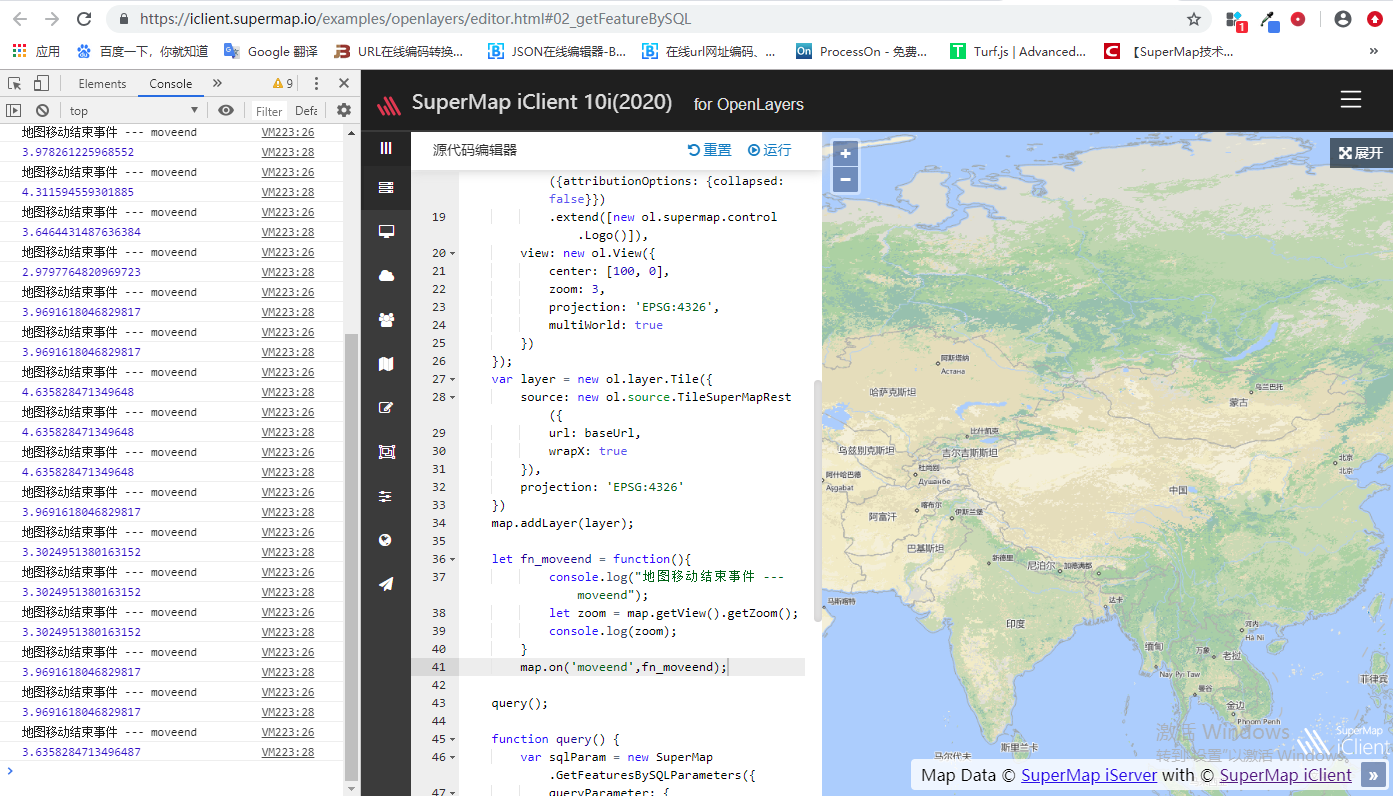Switch to the Elements tab

(102, 84)
